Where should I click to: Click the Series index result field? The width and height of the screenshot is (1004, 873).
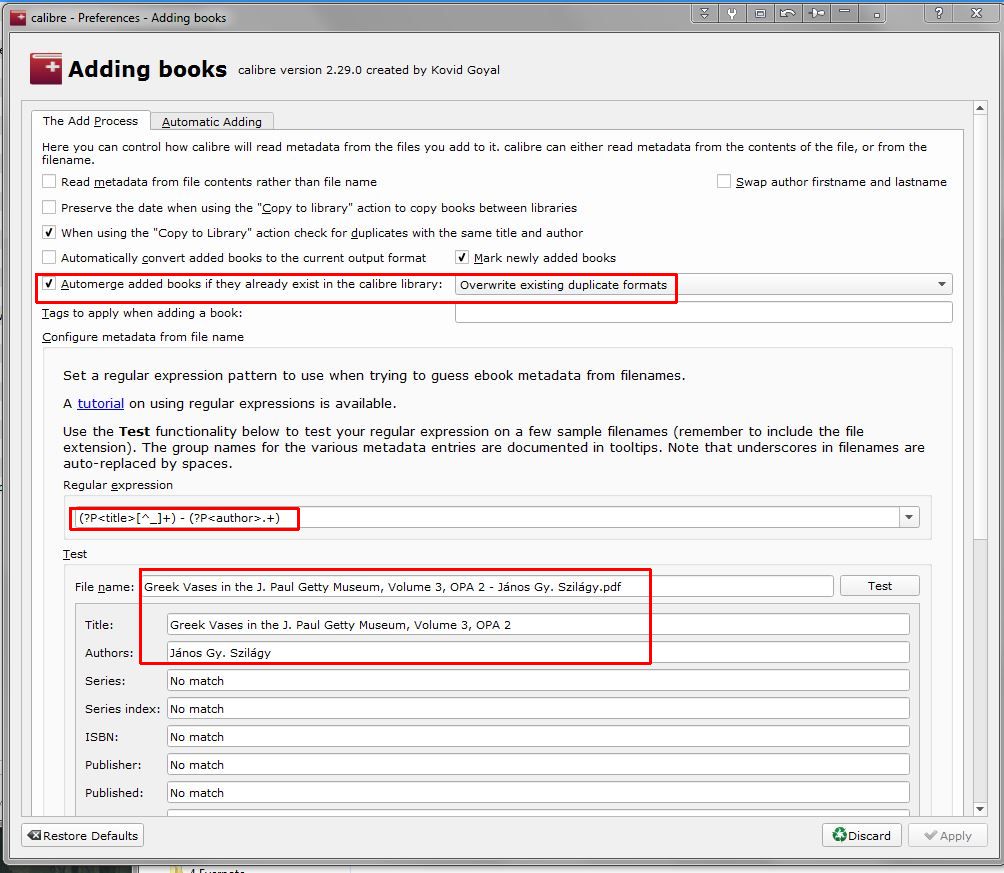click(538, 708)
